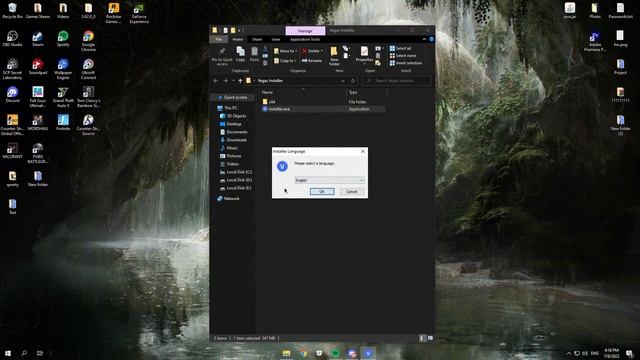Click the Manage contextual tab
640x360 pixels.
[x=305, y=31]
